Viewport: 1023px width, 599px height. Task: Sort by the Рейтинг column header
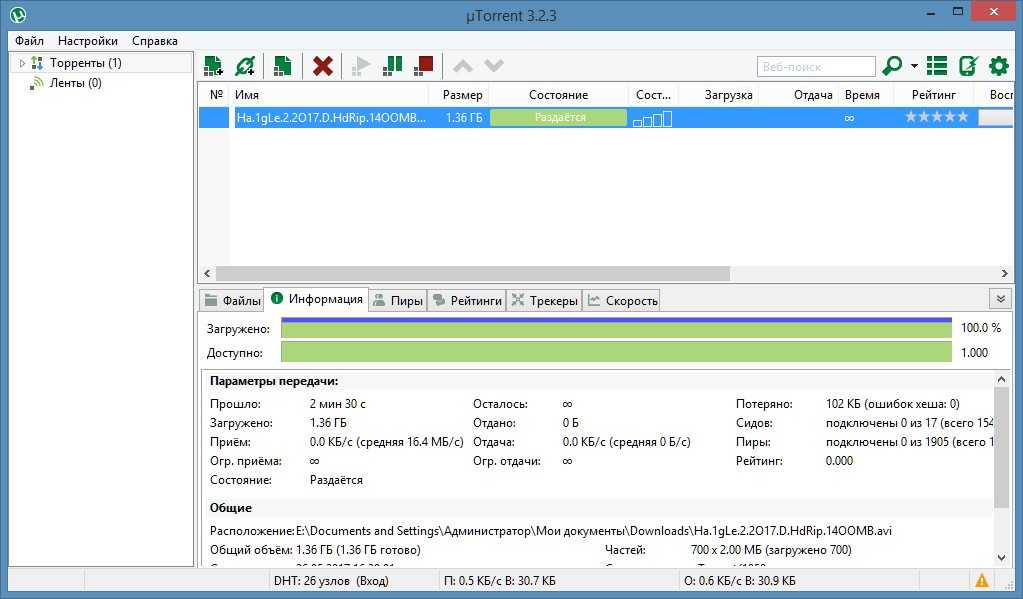pyautogui.click(x=934, y=95)
